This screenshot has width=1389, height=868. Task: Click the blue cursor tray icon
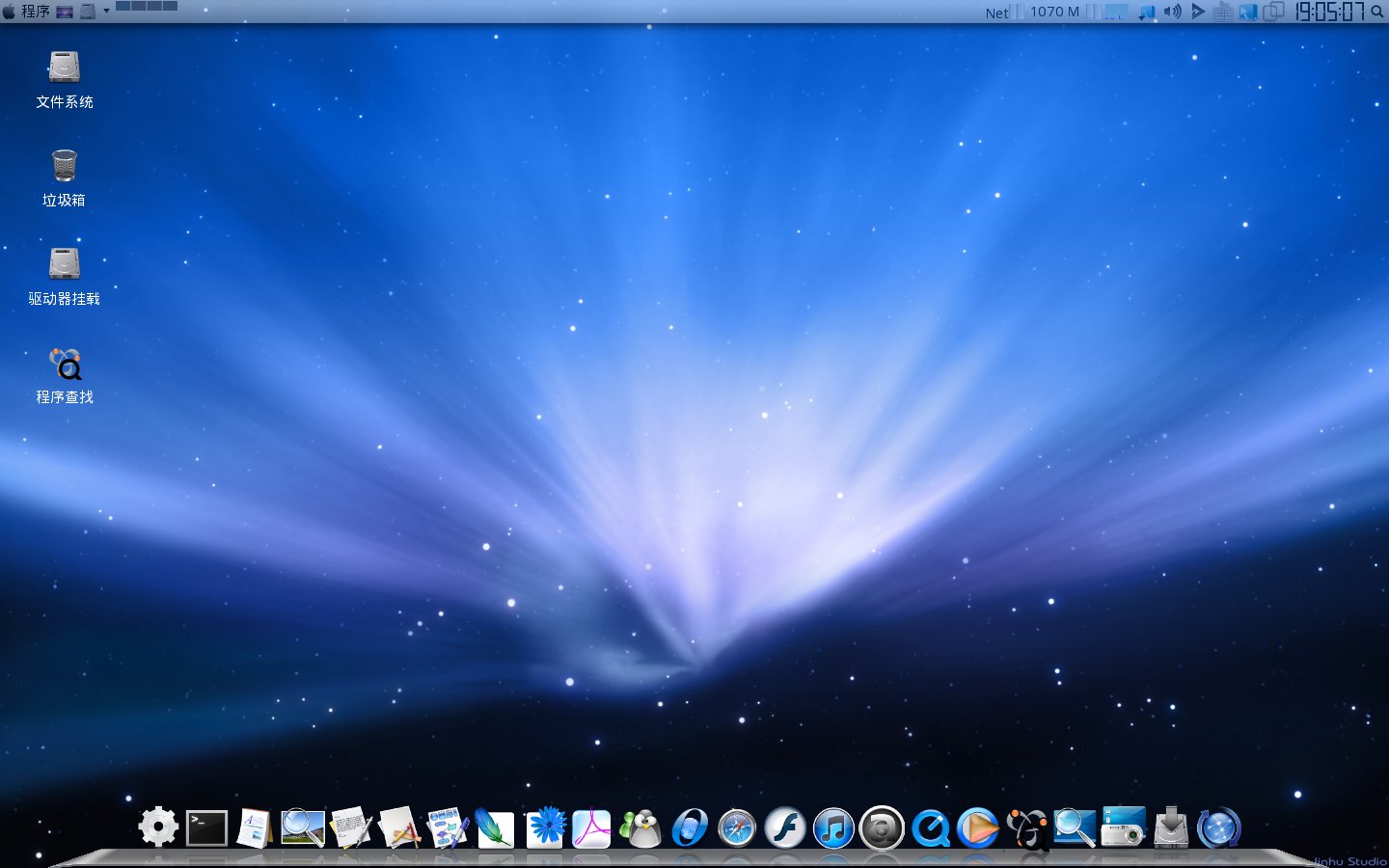tap(1248, 12)
